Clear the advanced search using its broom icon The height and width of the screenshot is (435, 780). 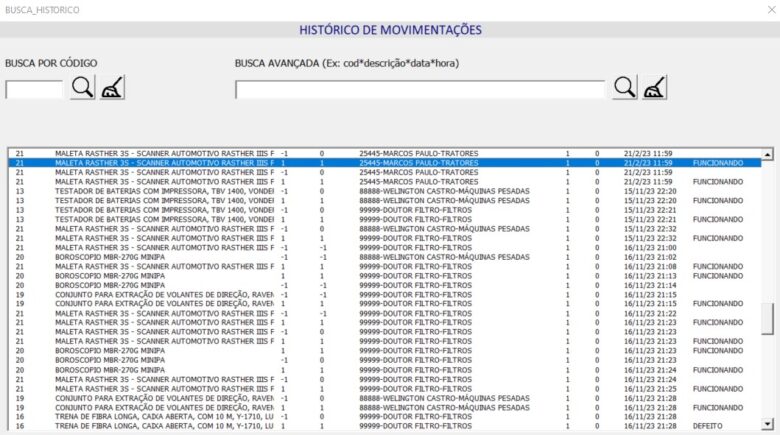655,88
